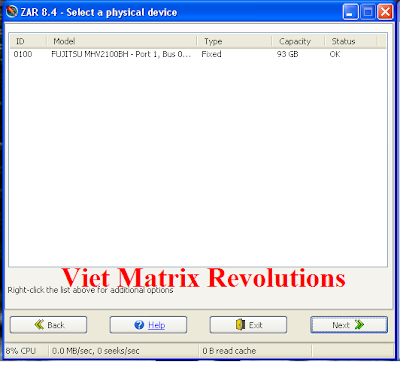The width and height of the screenshot is (400, 365).
Task: Click the 'Fixed' type cell
Action: tap(211, 54)
